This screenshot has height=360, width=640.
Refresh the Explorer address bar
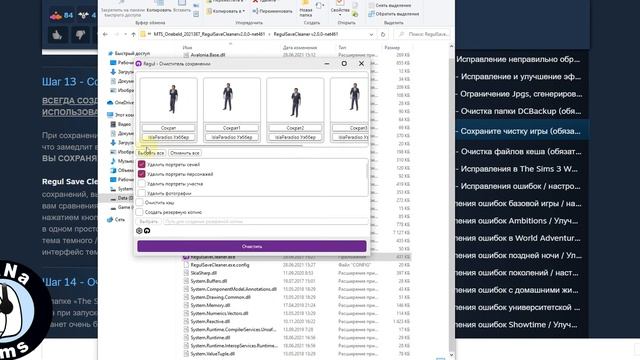point(383,34)
